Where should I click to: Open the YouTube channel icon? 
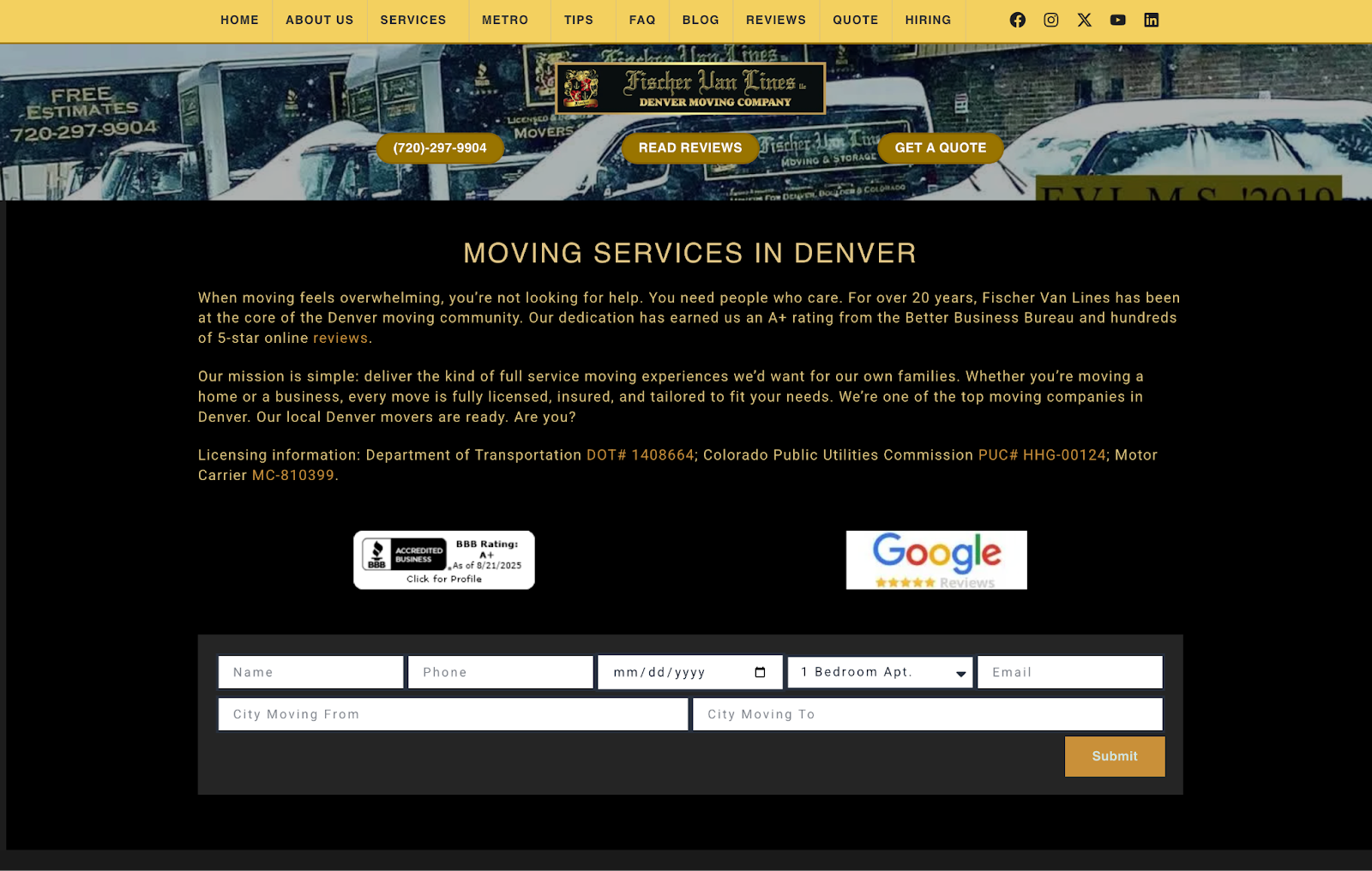coord(1117,20)
